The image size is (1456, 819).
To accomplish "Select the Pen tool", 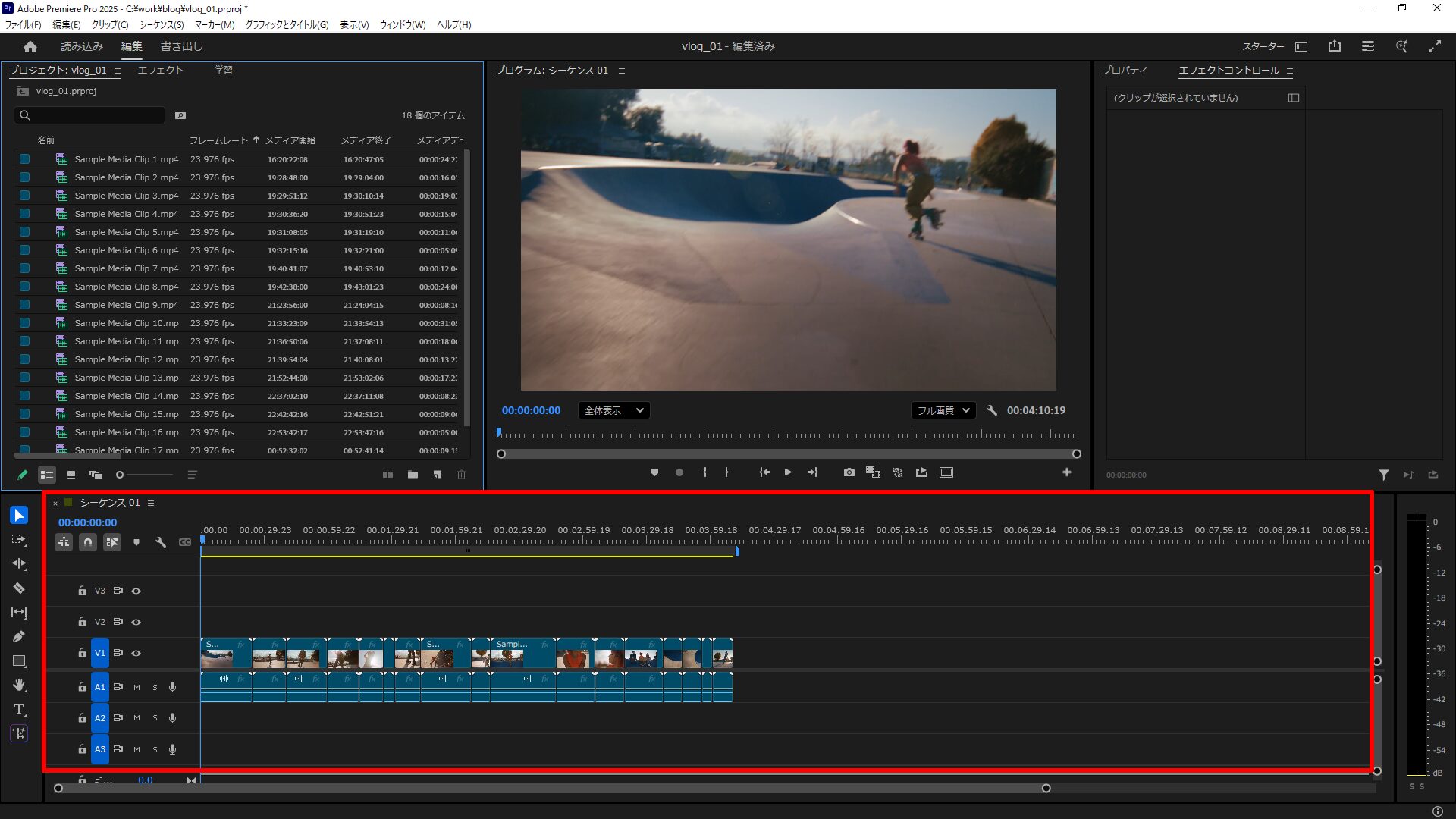I will coord(19,637).
